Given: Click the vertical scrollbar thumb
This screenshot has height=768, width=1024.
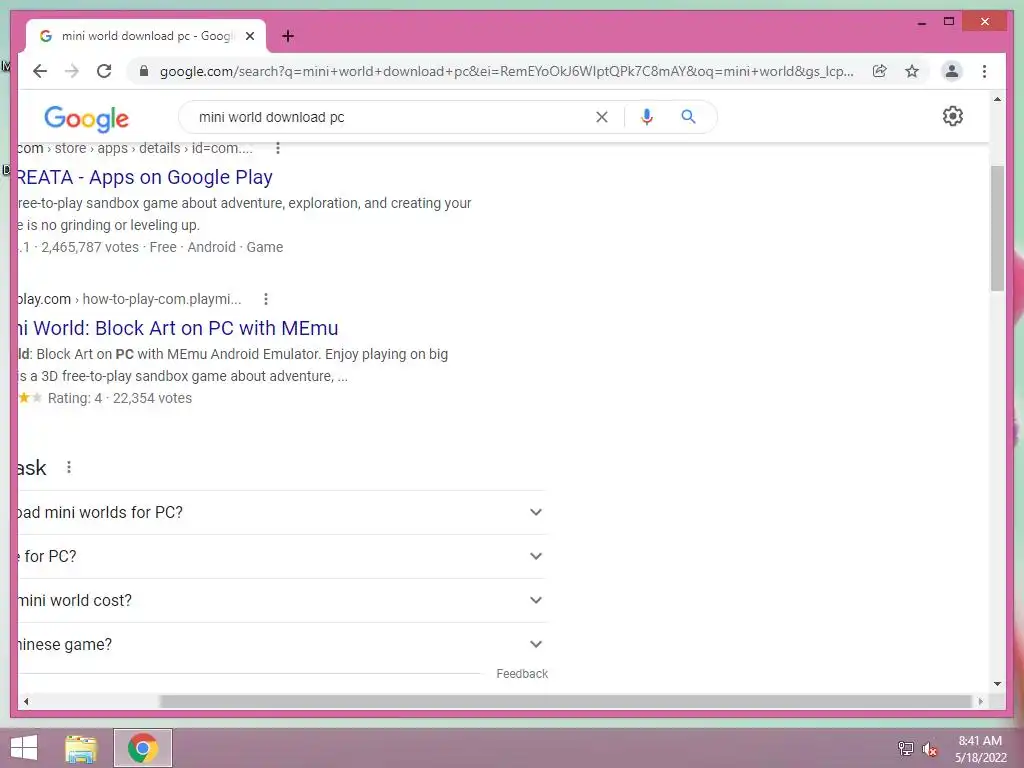Looking at the screenshot, I should coord(997,229).
